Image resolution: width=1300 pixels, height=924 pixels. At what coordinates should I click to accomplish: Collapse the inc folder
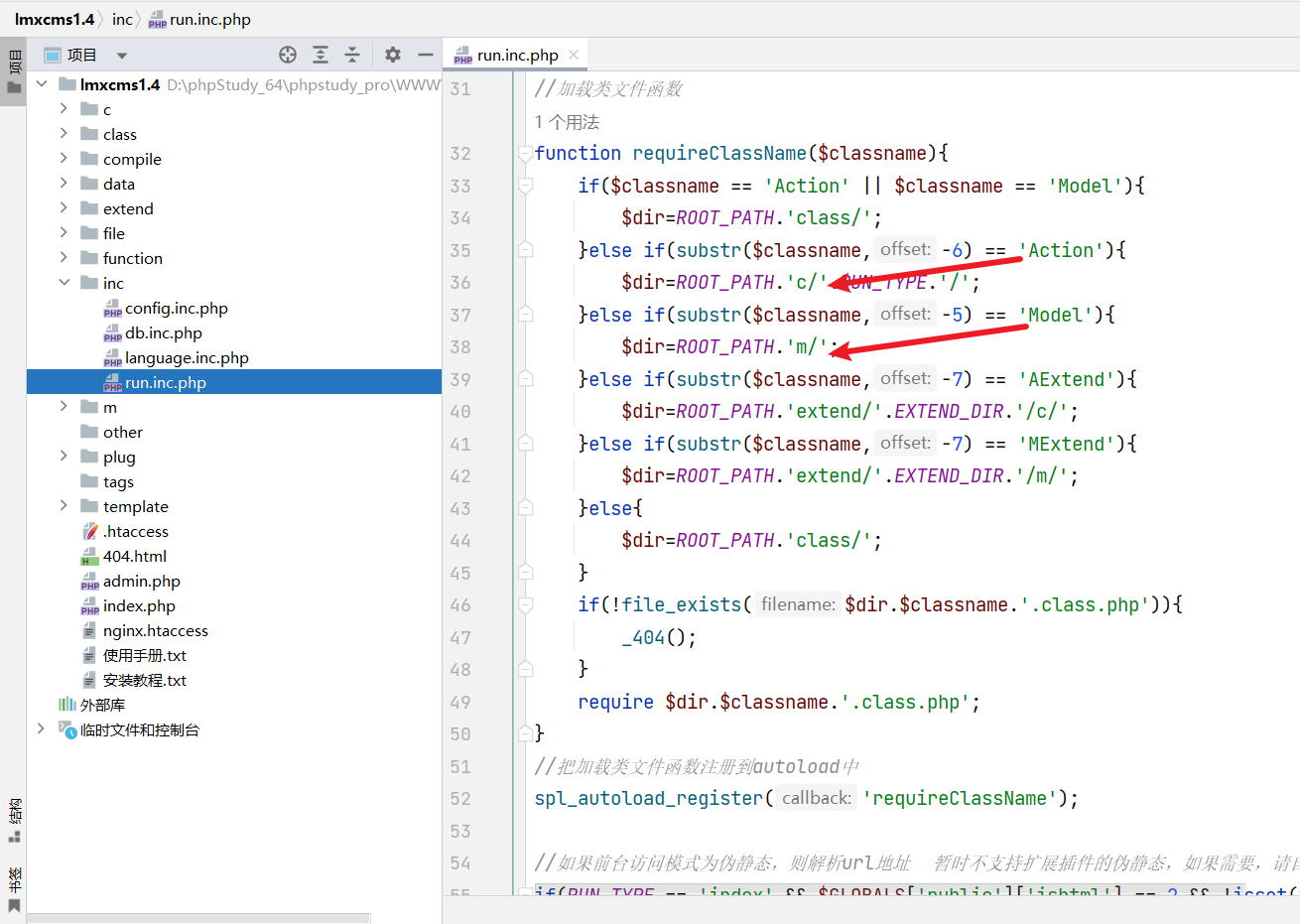pyautogui.click(x=64, y=283)
